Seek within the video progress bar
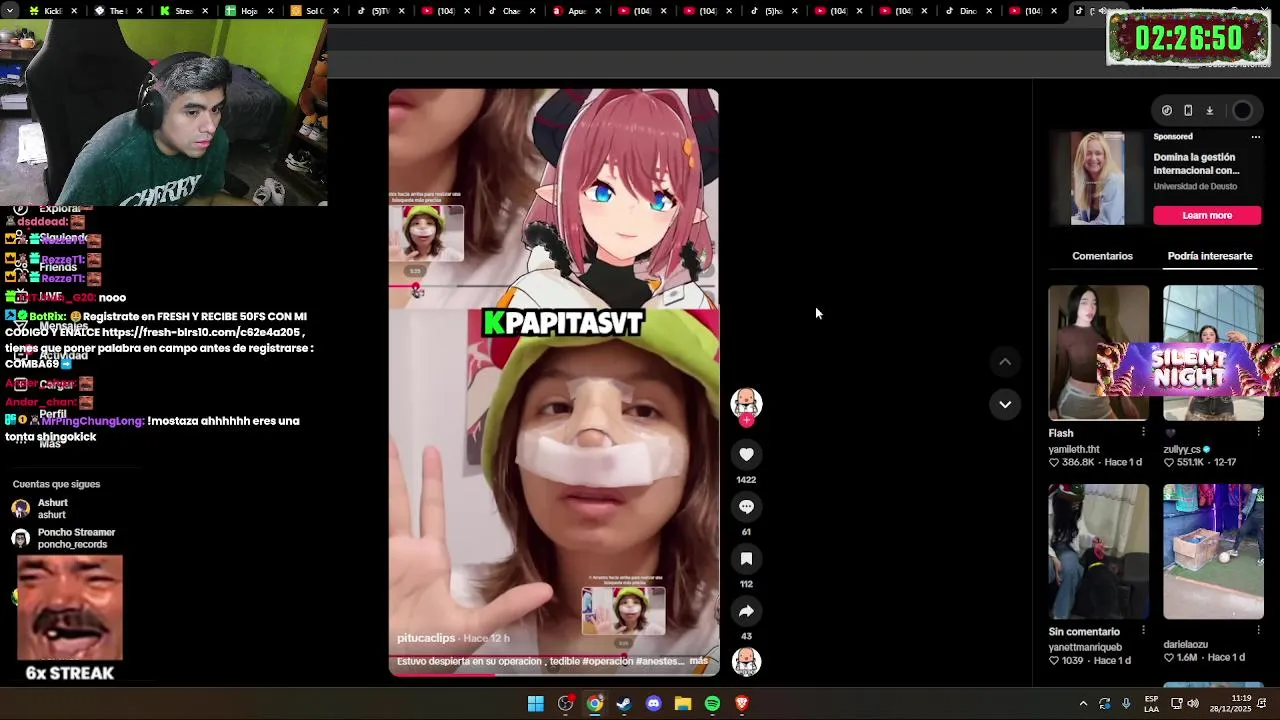Viewport: 1280px width, 720px height. (553, 674)
